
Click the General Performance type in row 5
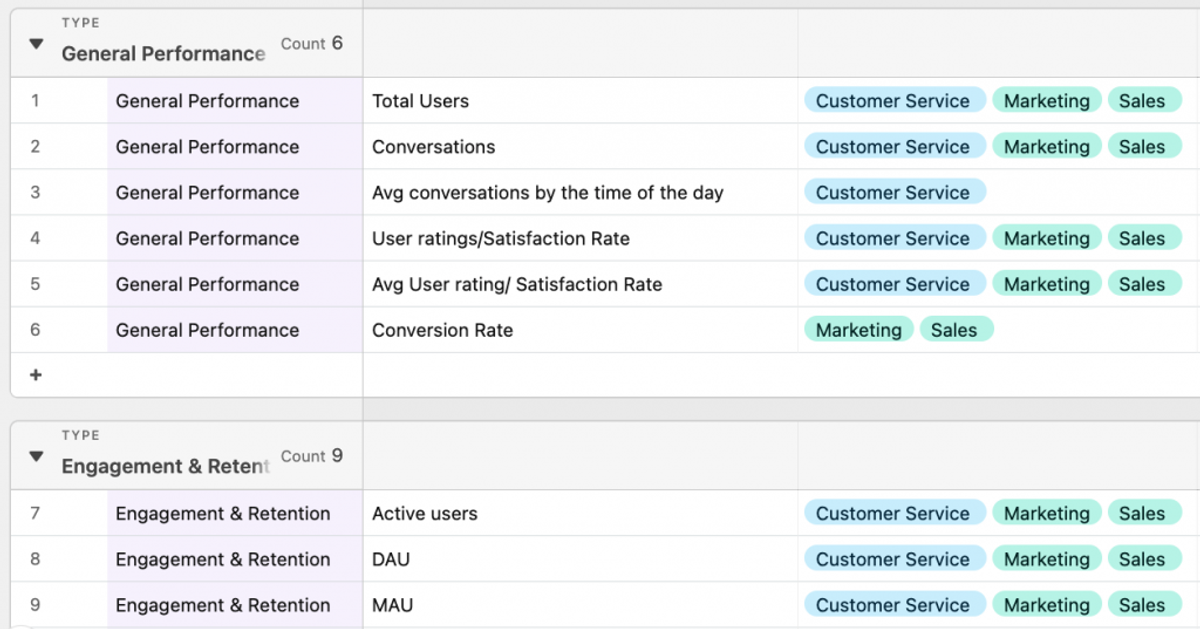[x=235, y=285]
